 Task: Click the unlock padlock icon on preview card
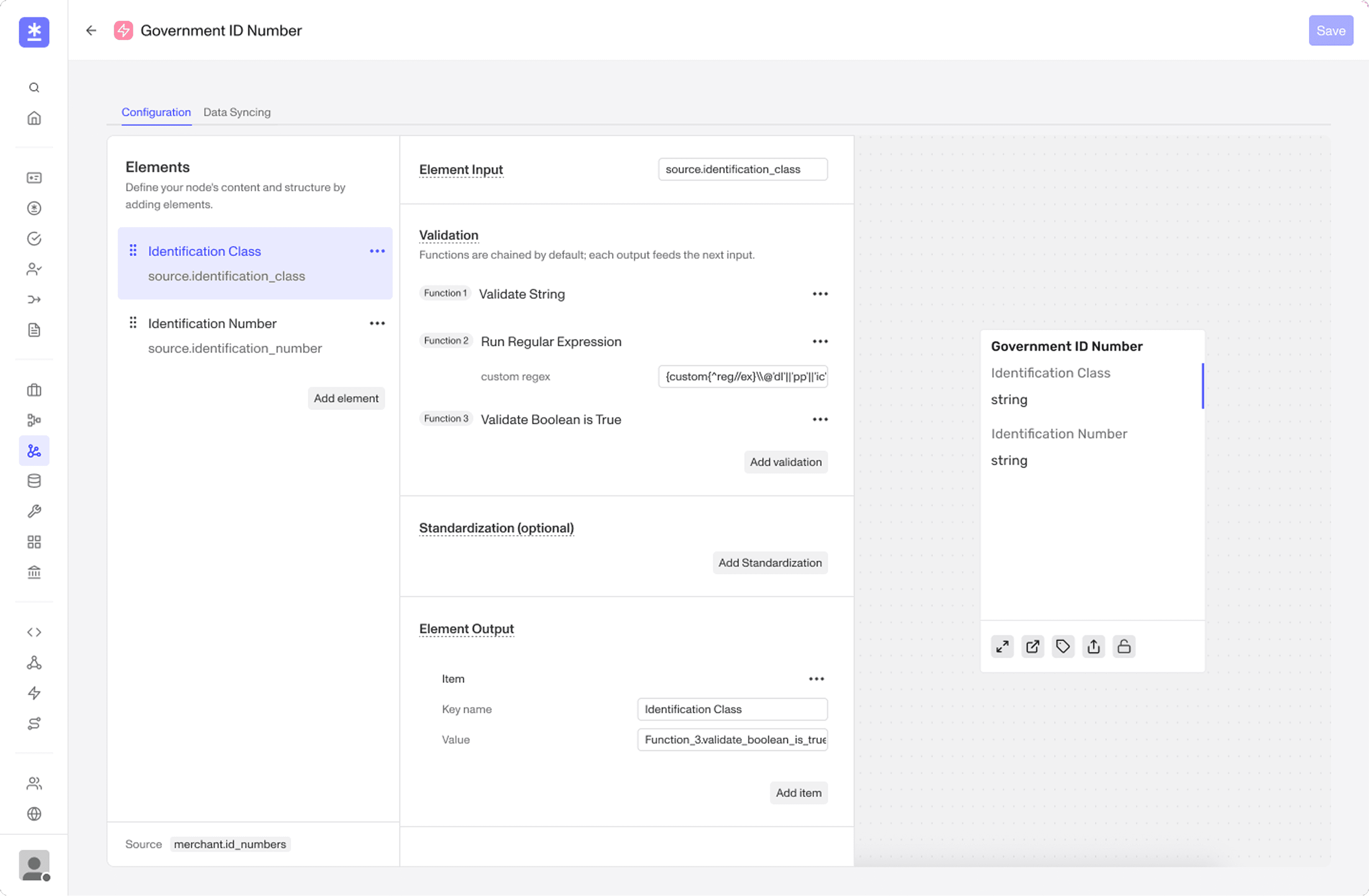1124,646
